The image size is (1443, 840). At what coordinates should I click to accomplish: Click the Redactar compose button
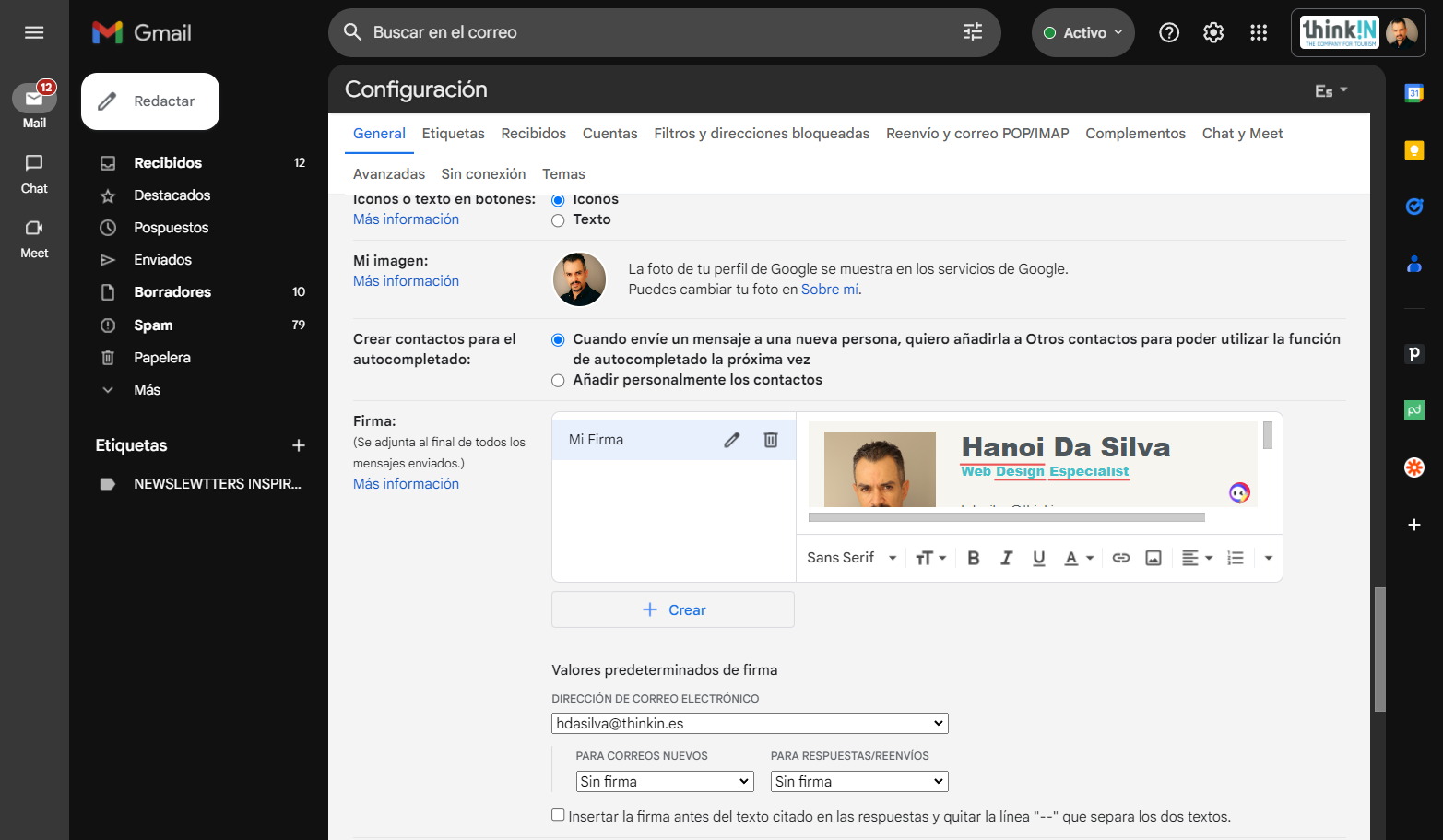pyautogui.click(x=150, y=101)
